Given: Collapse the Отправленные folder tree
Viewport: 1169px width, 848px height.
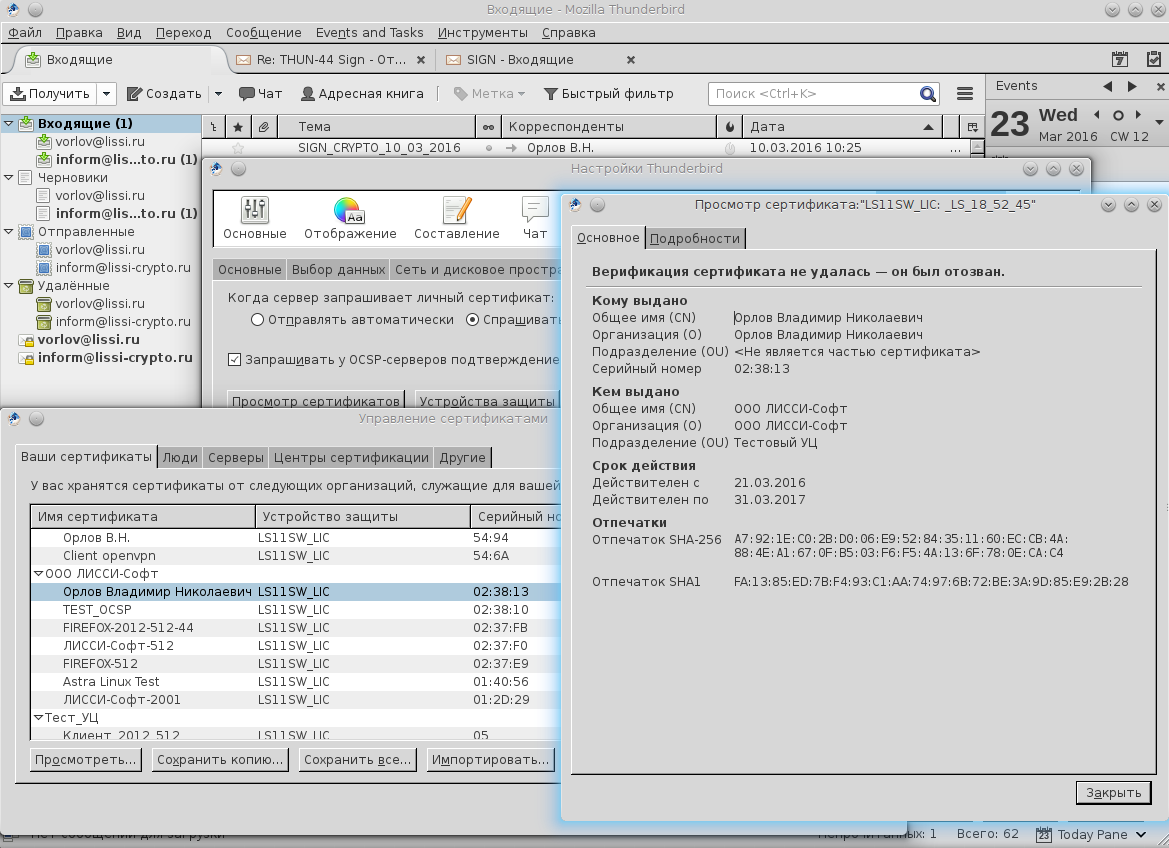Looking at the screenshot, I should [x=9, y=232].
